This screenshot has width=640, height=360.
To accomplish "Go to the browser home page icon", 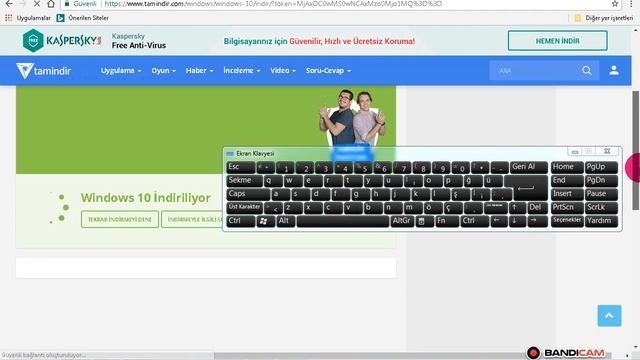I will point(51,4).
